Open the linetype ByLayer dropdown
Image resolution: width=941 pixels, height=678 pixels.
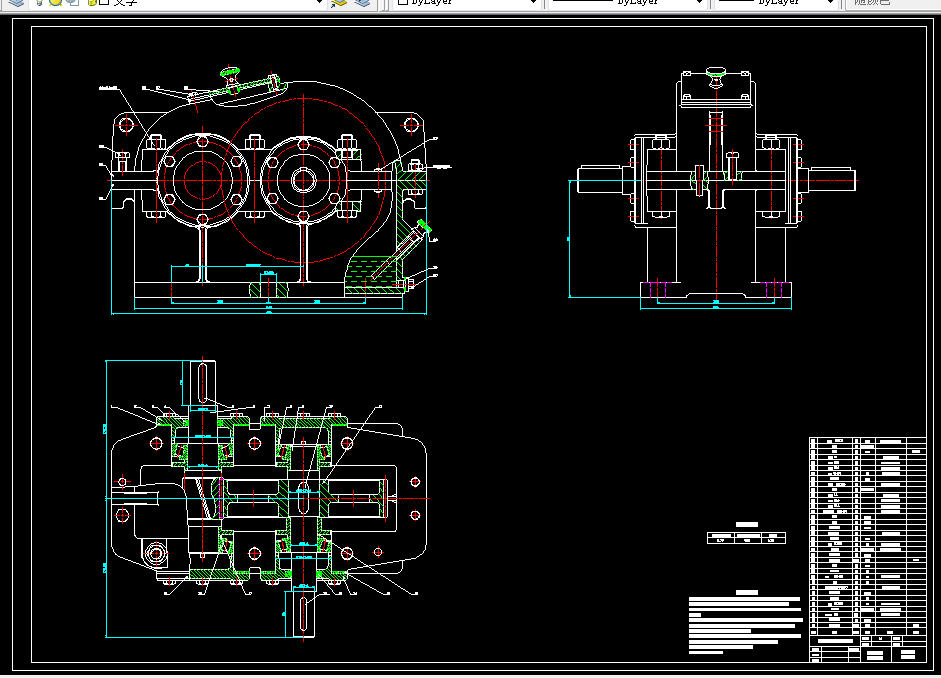point(627,2)
